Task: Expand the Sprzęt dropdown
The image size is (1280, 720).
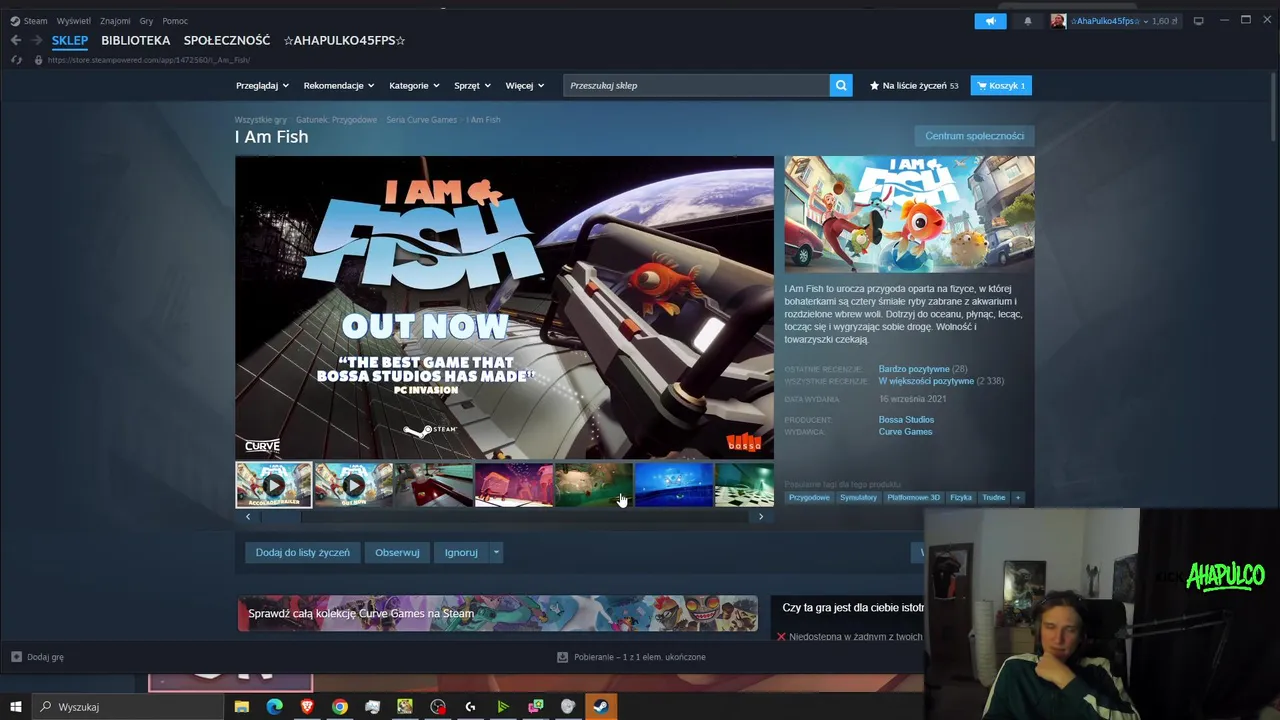Action: coord(472,86)
